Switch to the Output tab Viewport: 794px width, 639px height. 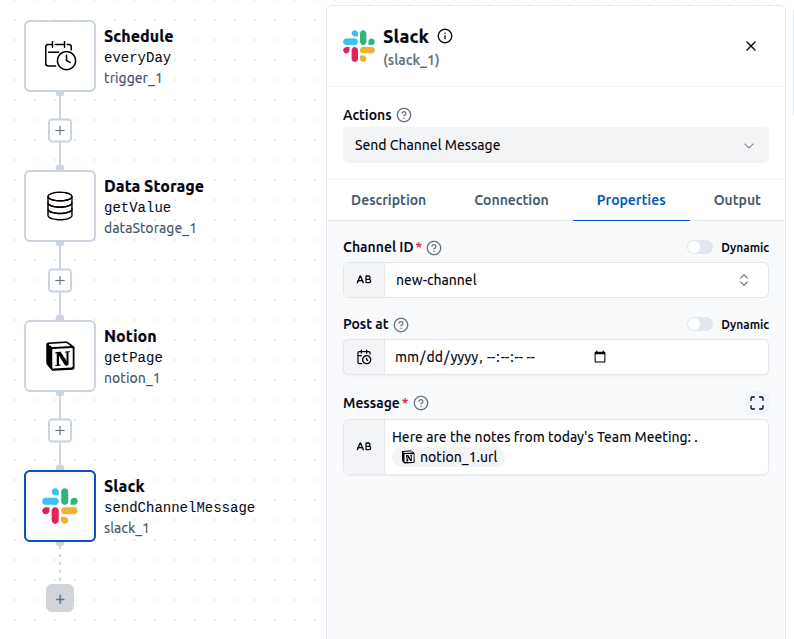pyautogui.click(x=737, y=200)
